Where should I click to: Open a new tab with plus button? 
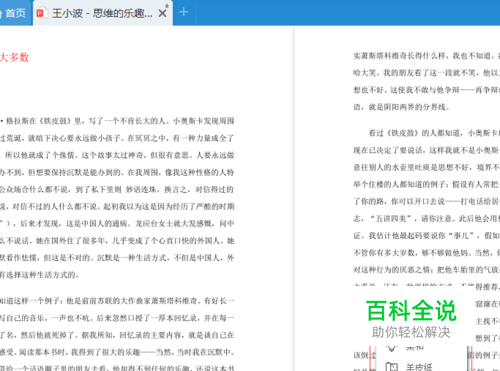point(184,12)
